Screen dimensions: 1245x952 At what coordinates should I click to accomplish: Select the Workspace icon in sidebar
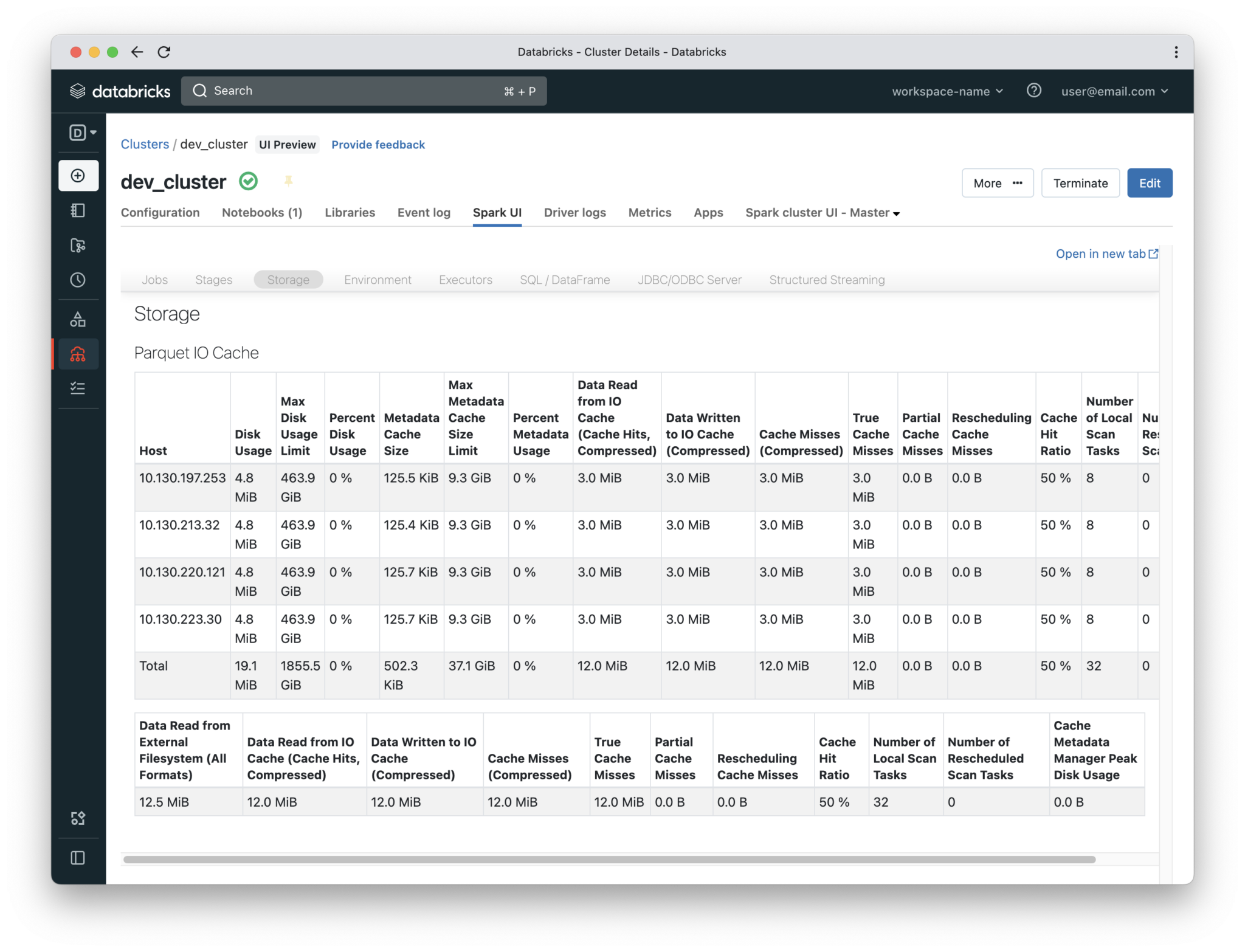coord(78,211)
